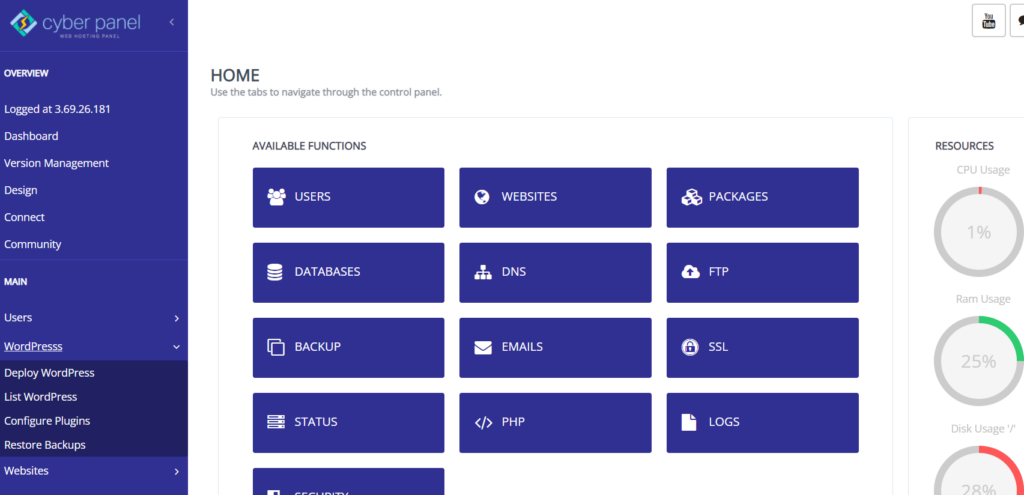Click the SSL padlock icon
The height and width of the screenshot is (495, 1024).
tap(689, 347)
